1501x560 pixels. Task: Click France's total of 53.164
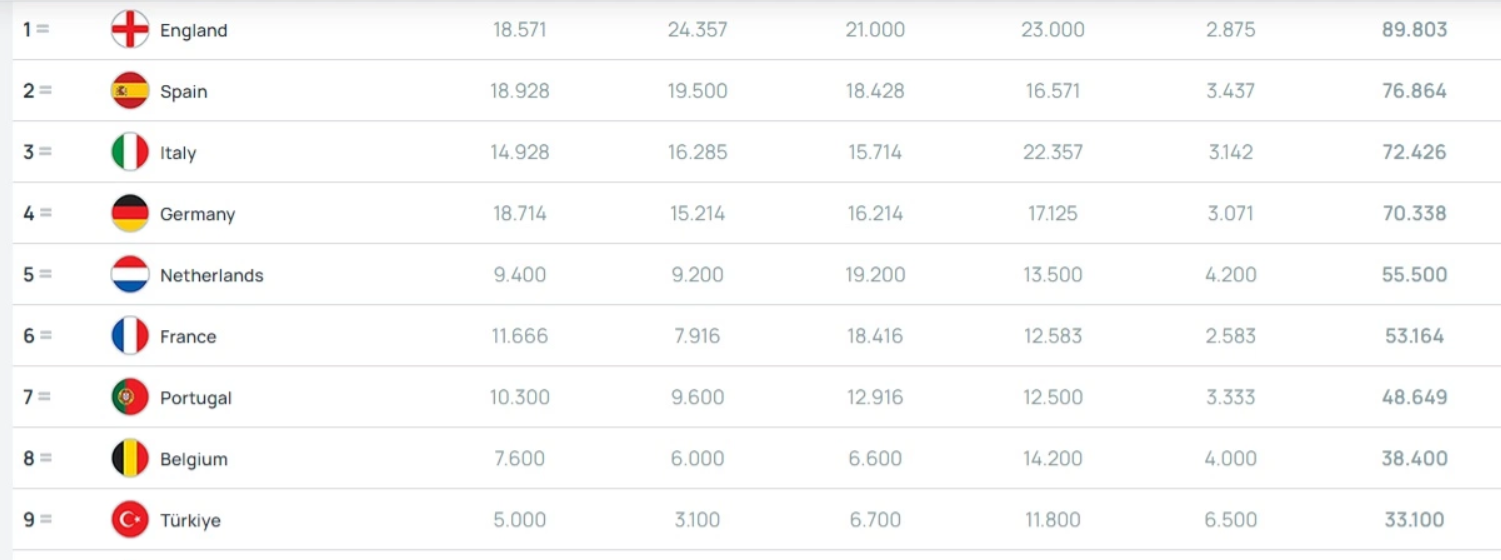click(x=1414, y=336)
